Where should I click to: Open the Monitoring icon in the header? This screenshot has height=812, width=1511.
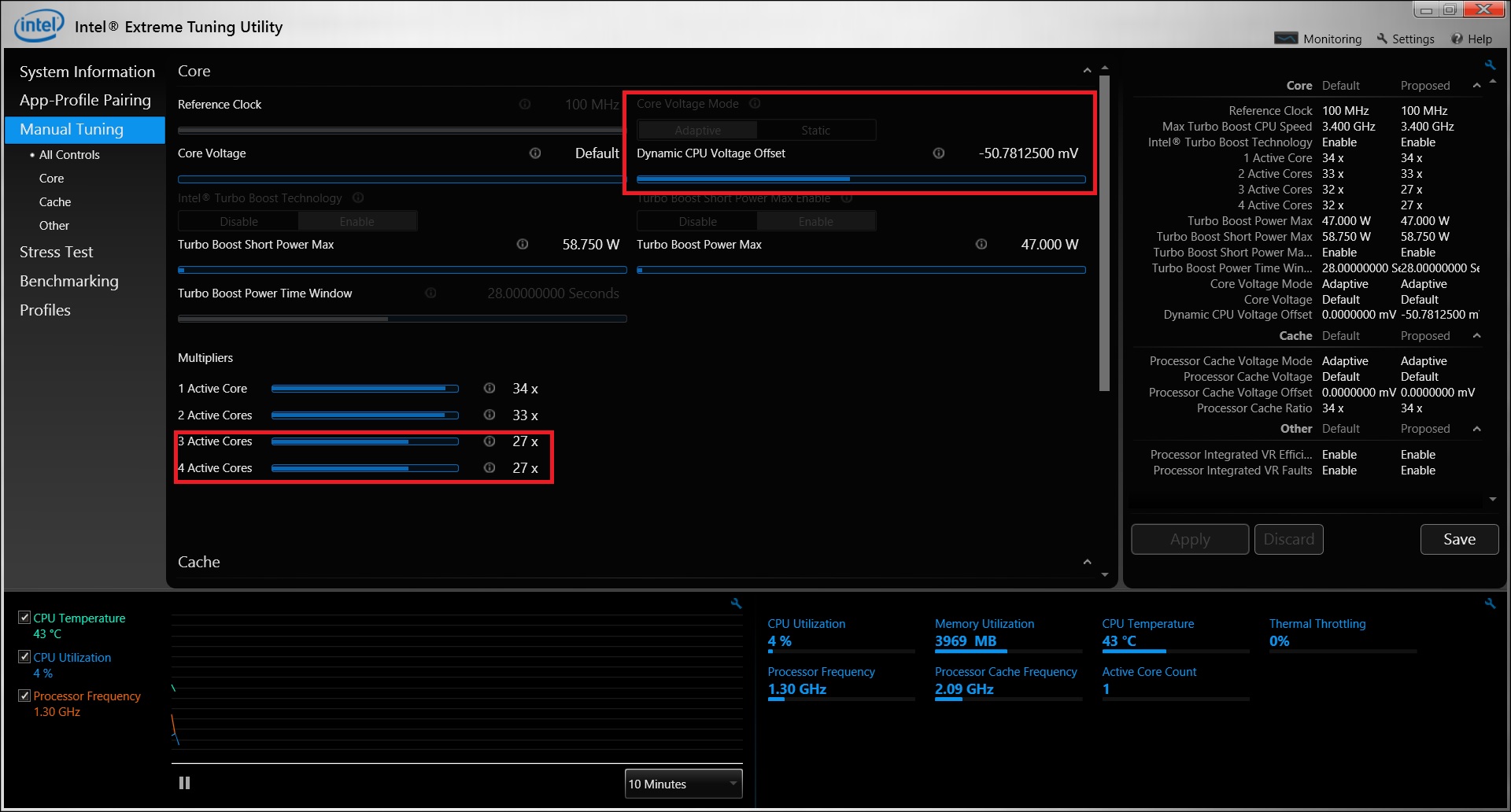(x=1286, y=39)
